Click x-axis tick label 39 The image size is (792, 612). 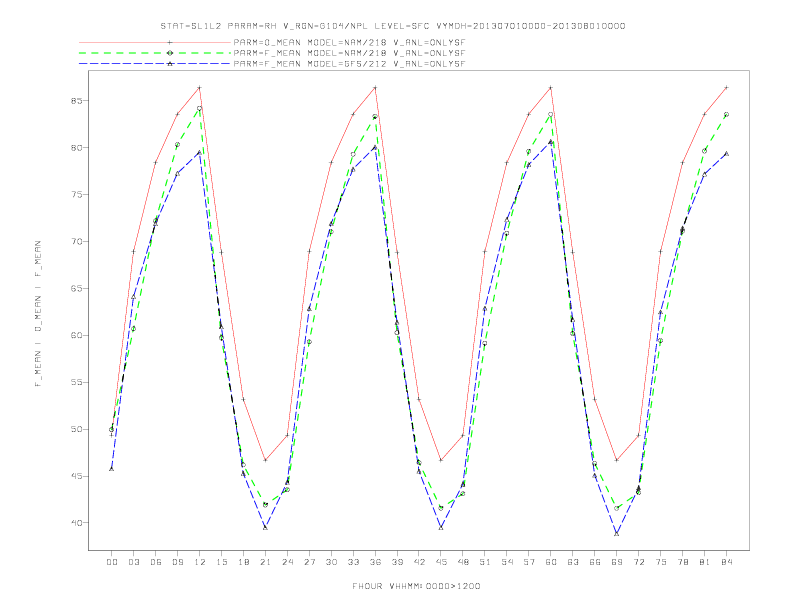click(397, 562)
